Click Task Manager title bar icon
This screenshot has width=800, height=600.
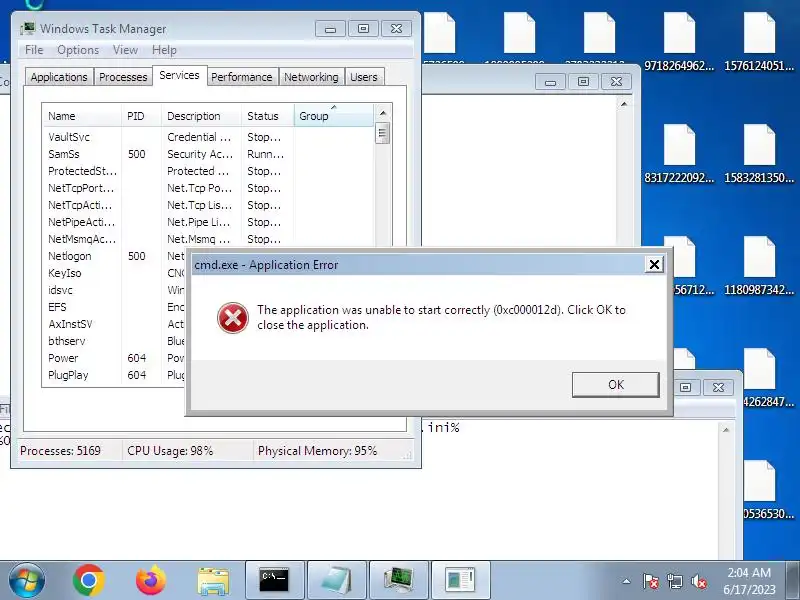pos(28,29)
